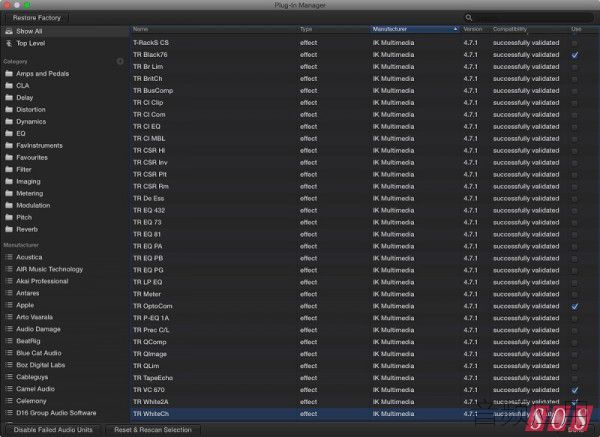
Task: Enable the Use checkbox for T-RackS CS
Action: (574, 43)
